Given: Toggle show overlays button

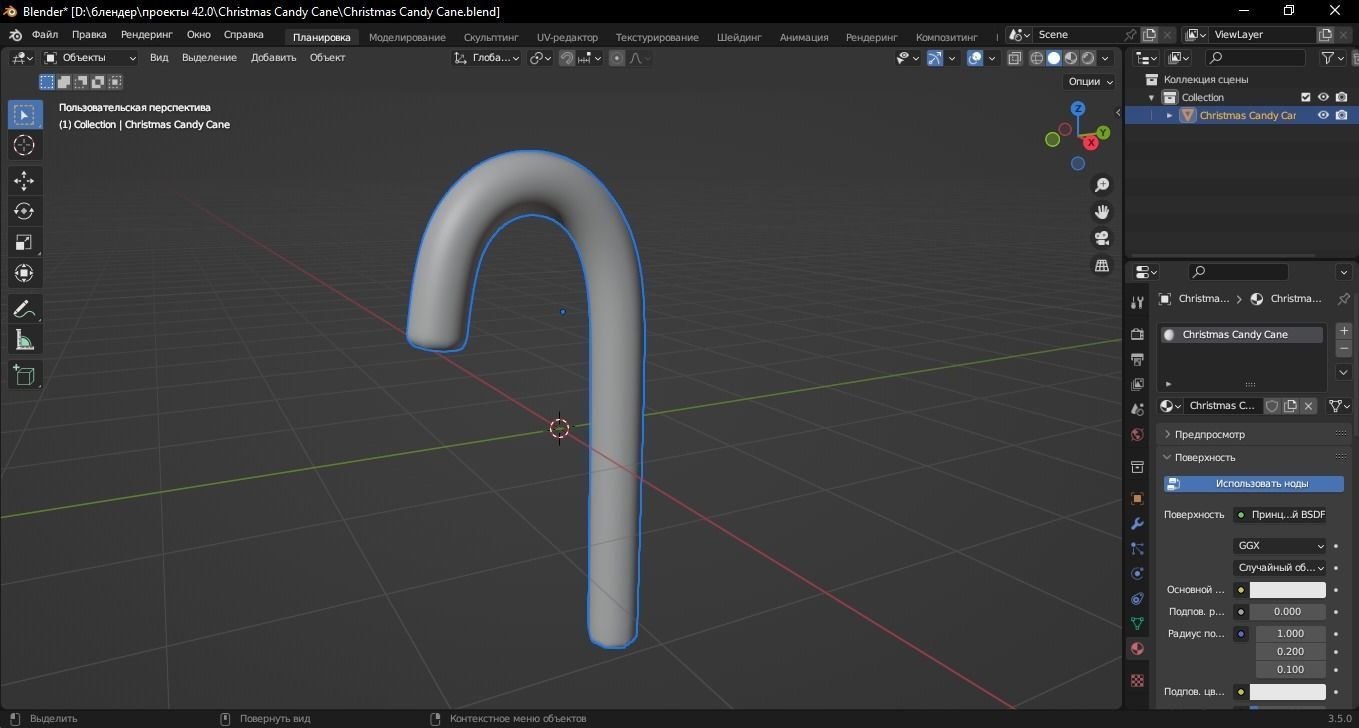Looking at the screenshot, I should tap(975, 58).
